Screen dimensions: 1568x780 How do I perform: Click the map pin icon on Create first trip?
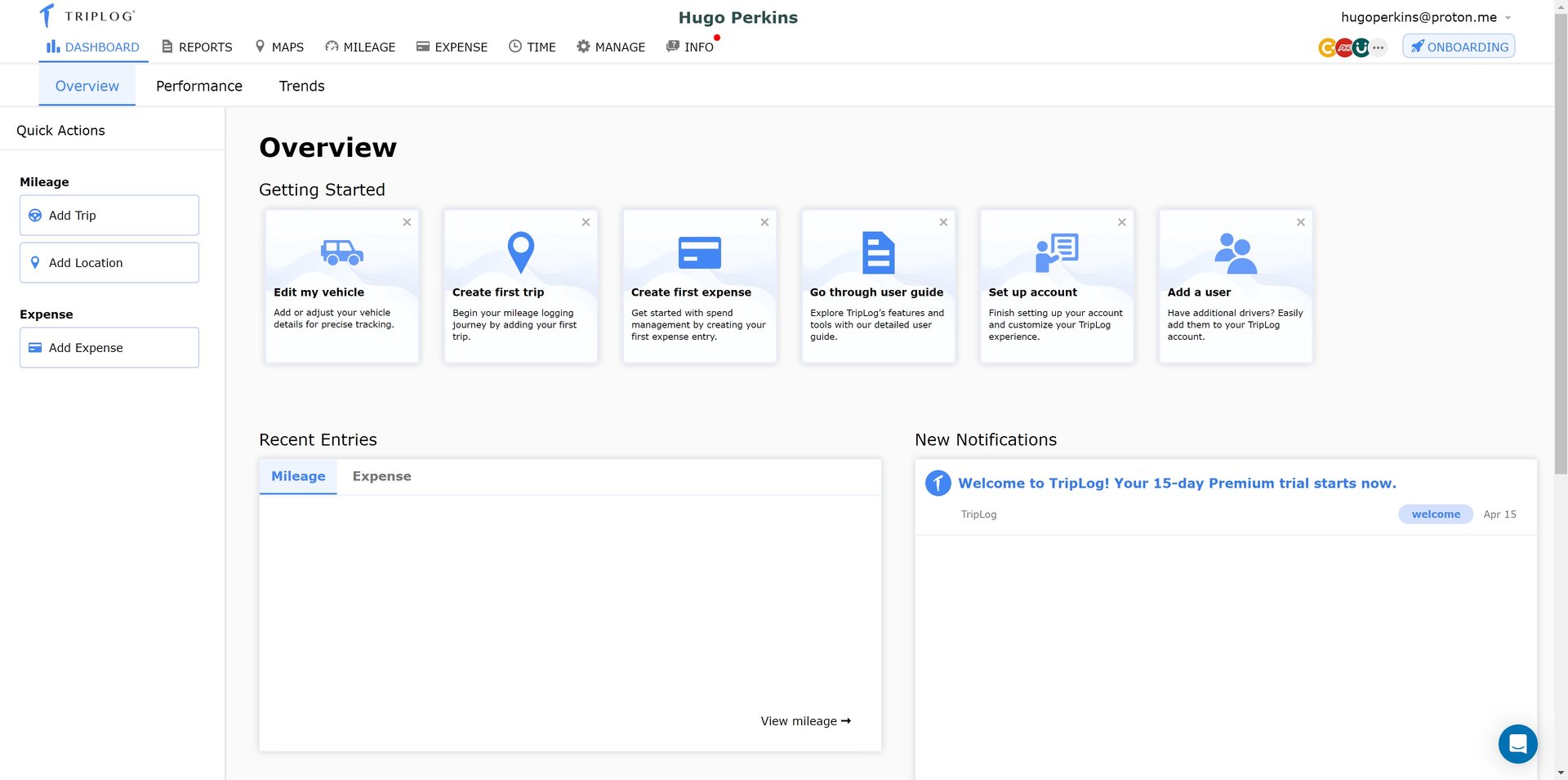pos(521,252)
